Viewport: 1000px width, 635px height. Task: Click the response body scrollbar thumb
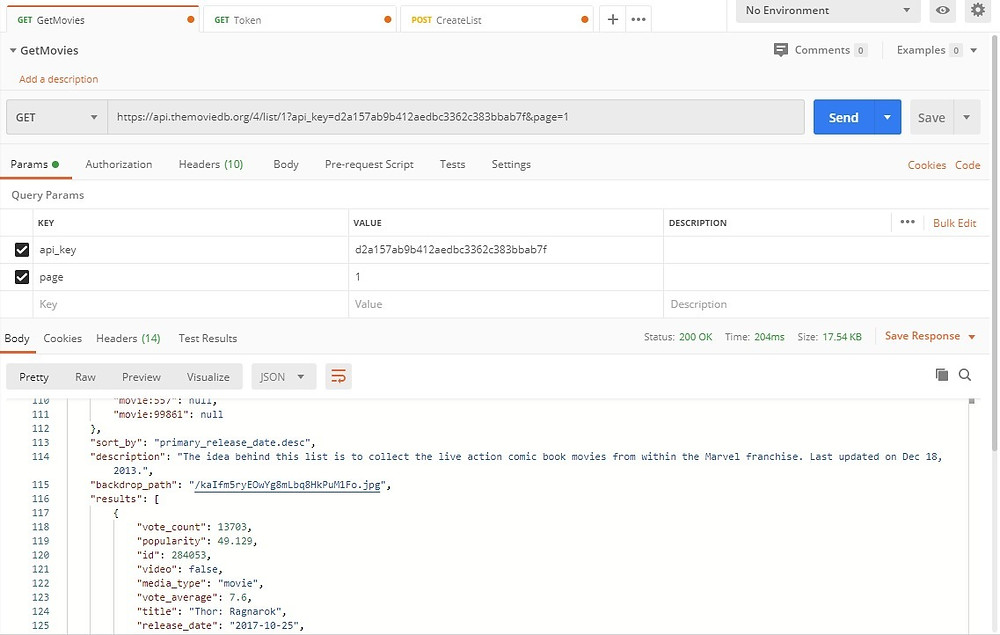(x=971, y=401)
